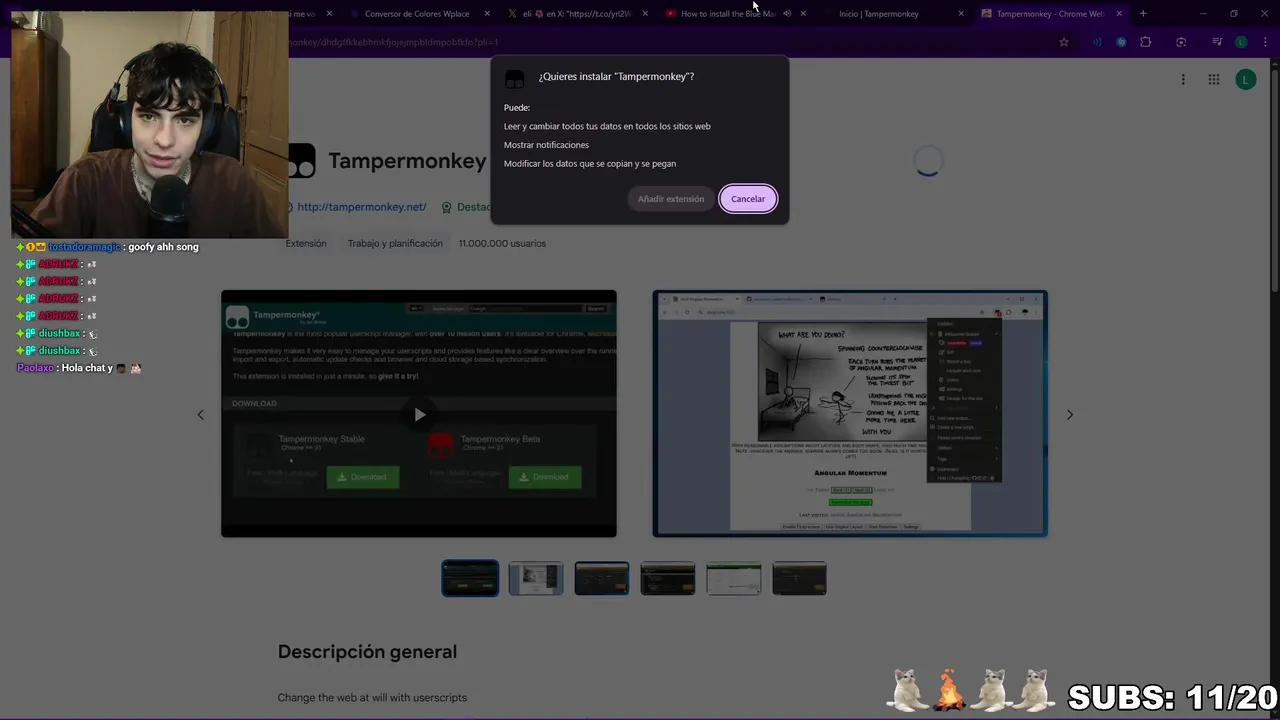Viewport: 1280px width, 720px height.
Task: Close the How to install the Blue Marble tab
Action: pyautogui.click(x=803, y=14)
